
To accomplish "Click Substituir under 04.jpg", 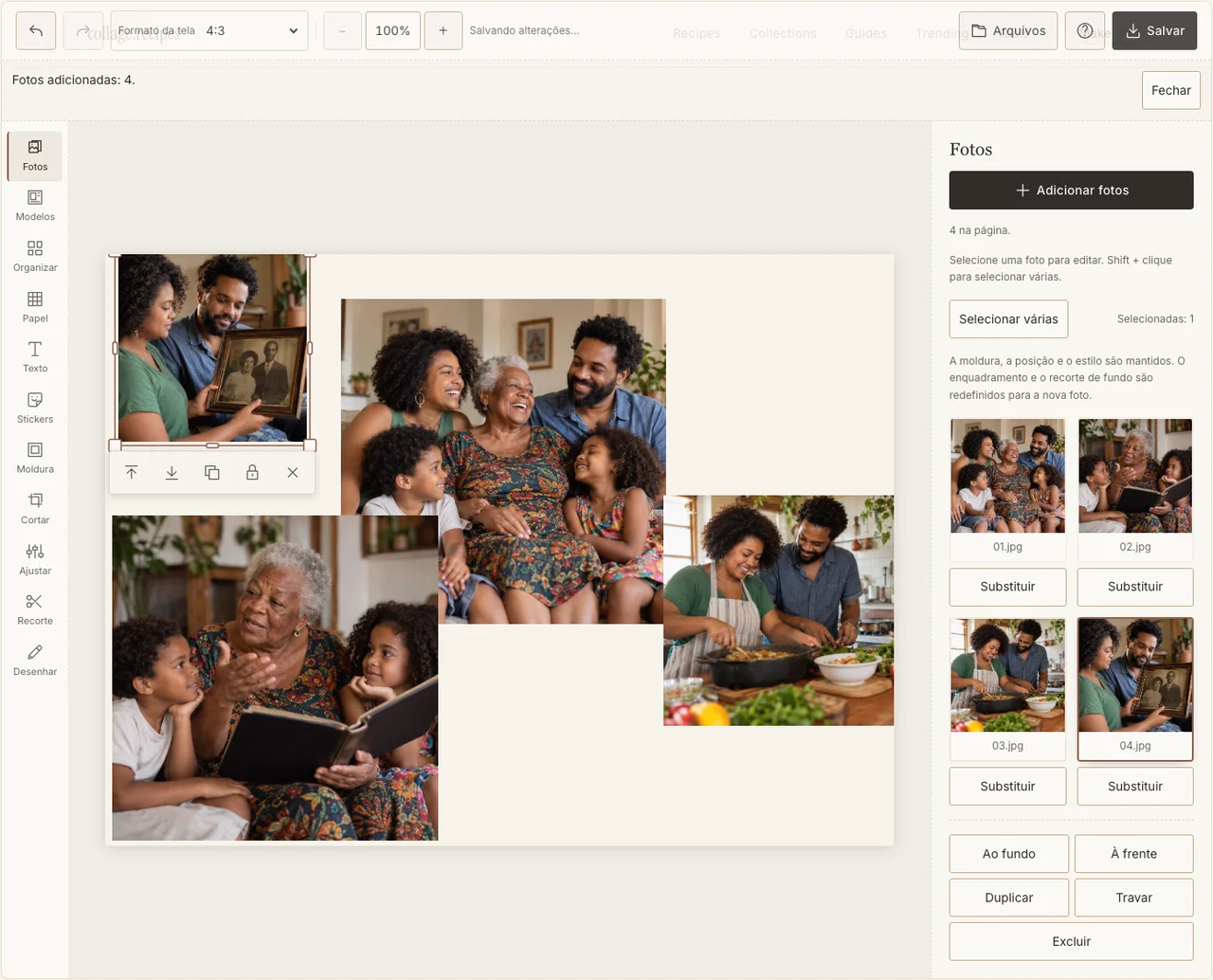I will (1135, 787).
